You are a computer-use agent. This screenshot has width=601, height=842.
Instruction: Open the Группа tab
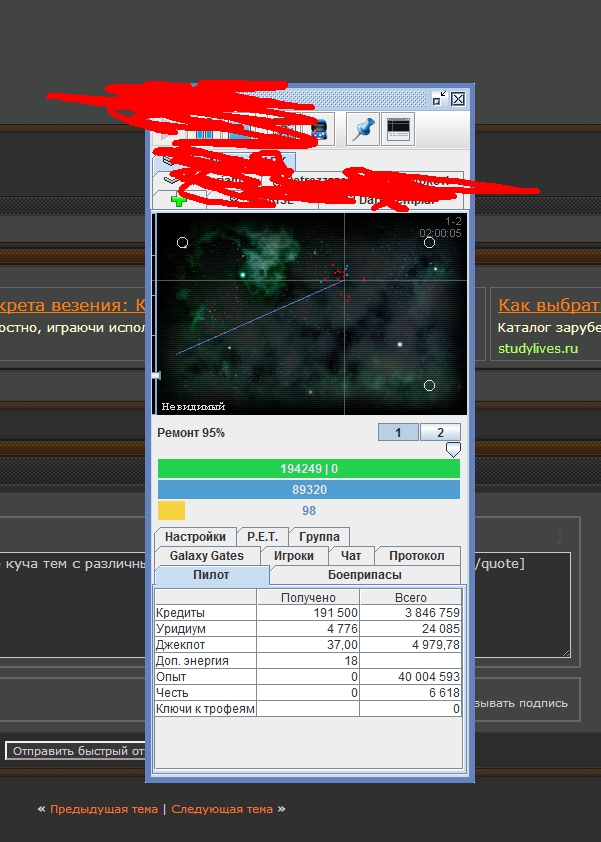[319, 537]
